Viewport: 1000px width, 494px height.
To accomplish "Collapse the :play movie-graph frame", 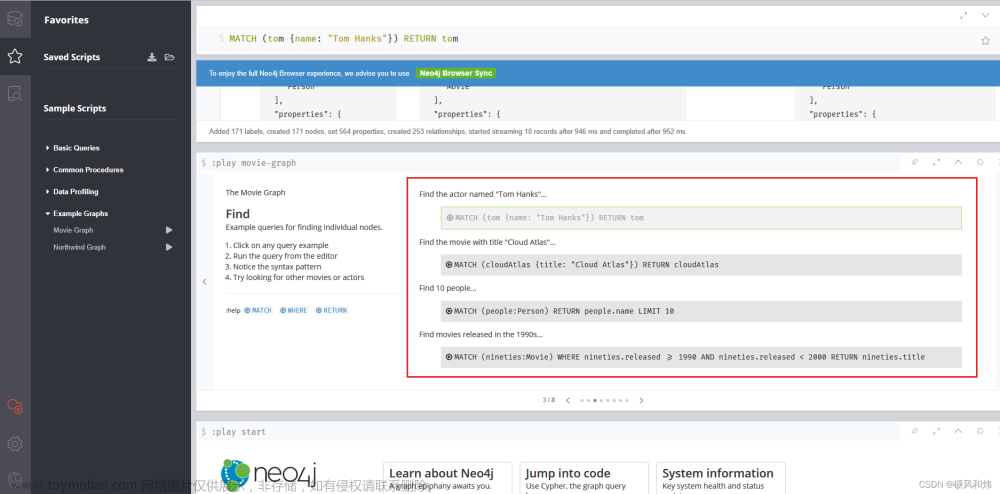I will (958, 163).
